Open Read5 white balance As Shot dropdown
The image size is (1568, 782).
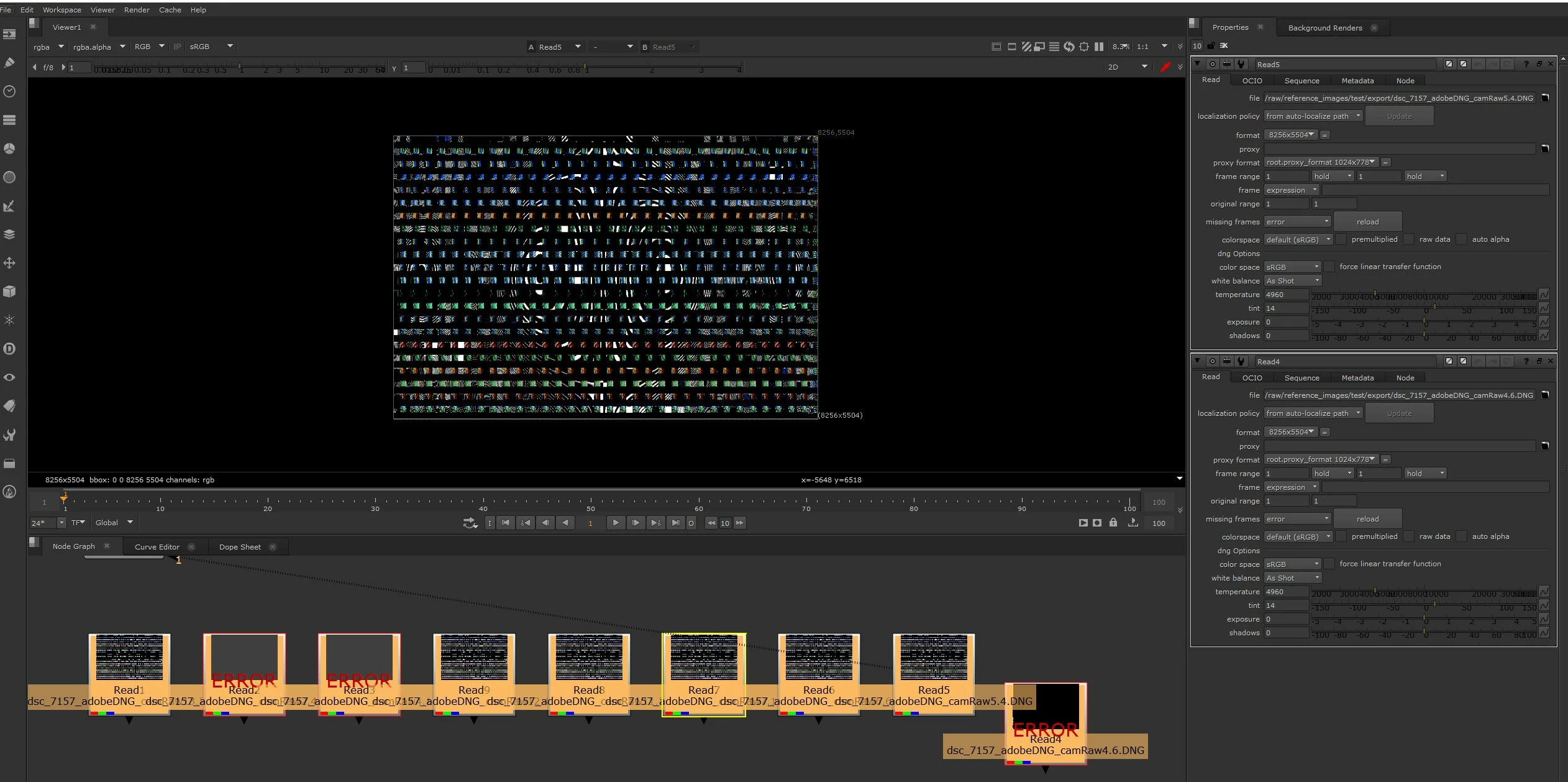(1292, 281)
